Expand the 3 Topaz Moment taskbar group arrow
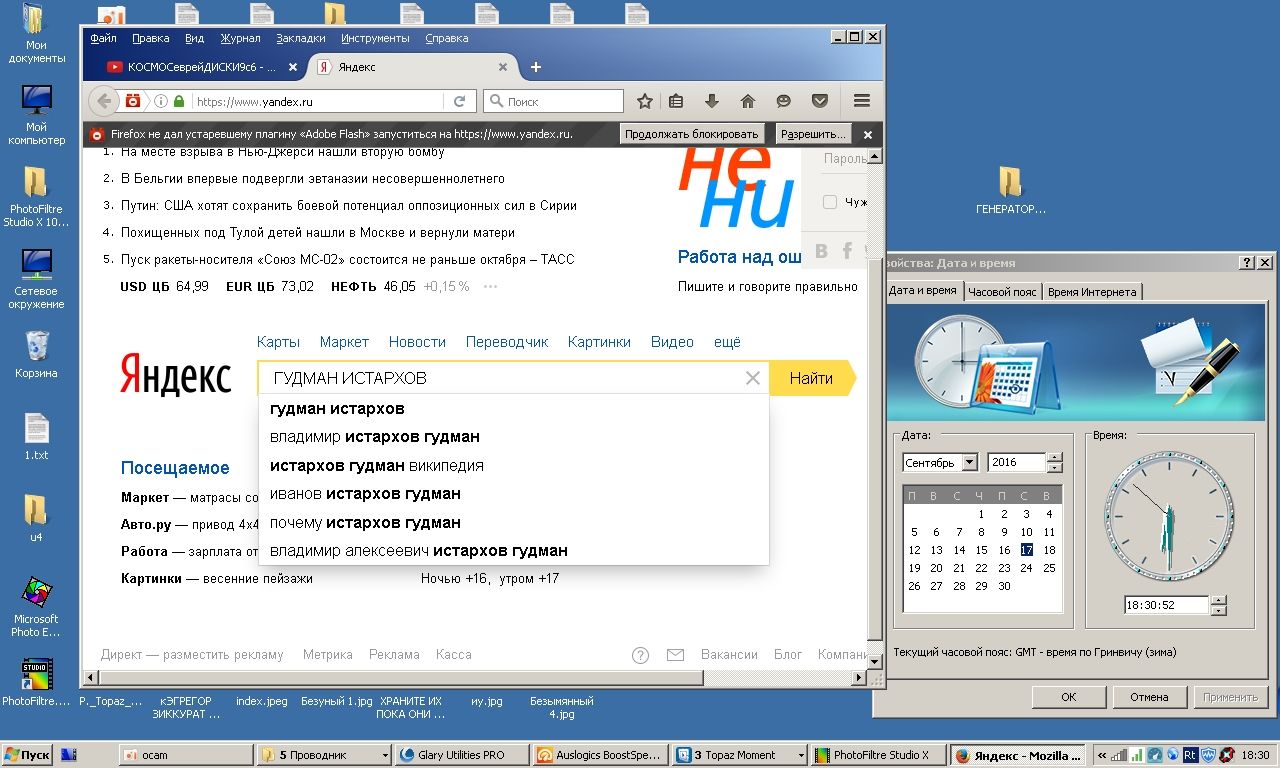The width and height of the screenshot is (1280, 768). [801, 755]
